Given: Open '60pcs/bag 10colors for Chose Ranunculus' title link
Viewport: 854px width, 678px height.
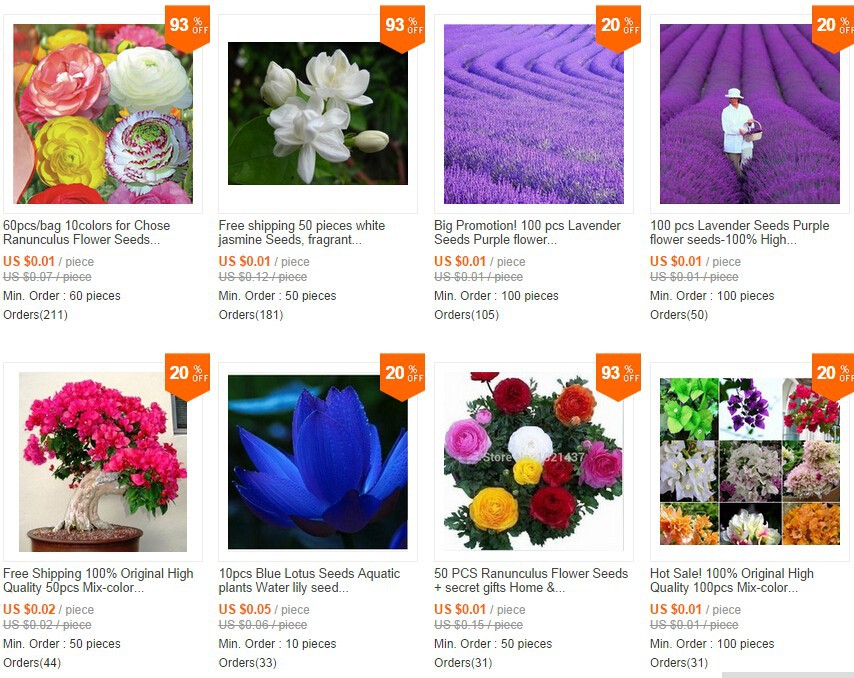Looking at the screenshot, I should point(87,233).
